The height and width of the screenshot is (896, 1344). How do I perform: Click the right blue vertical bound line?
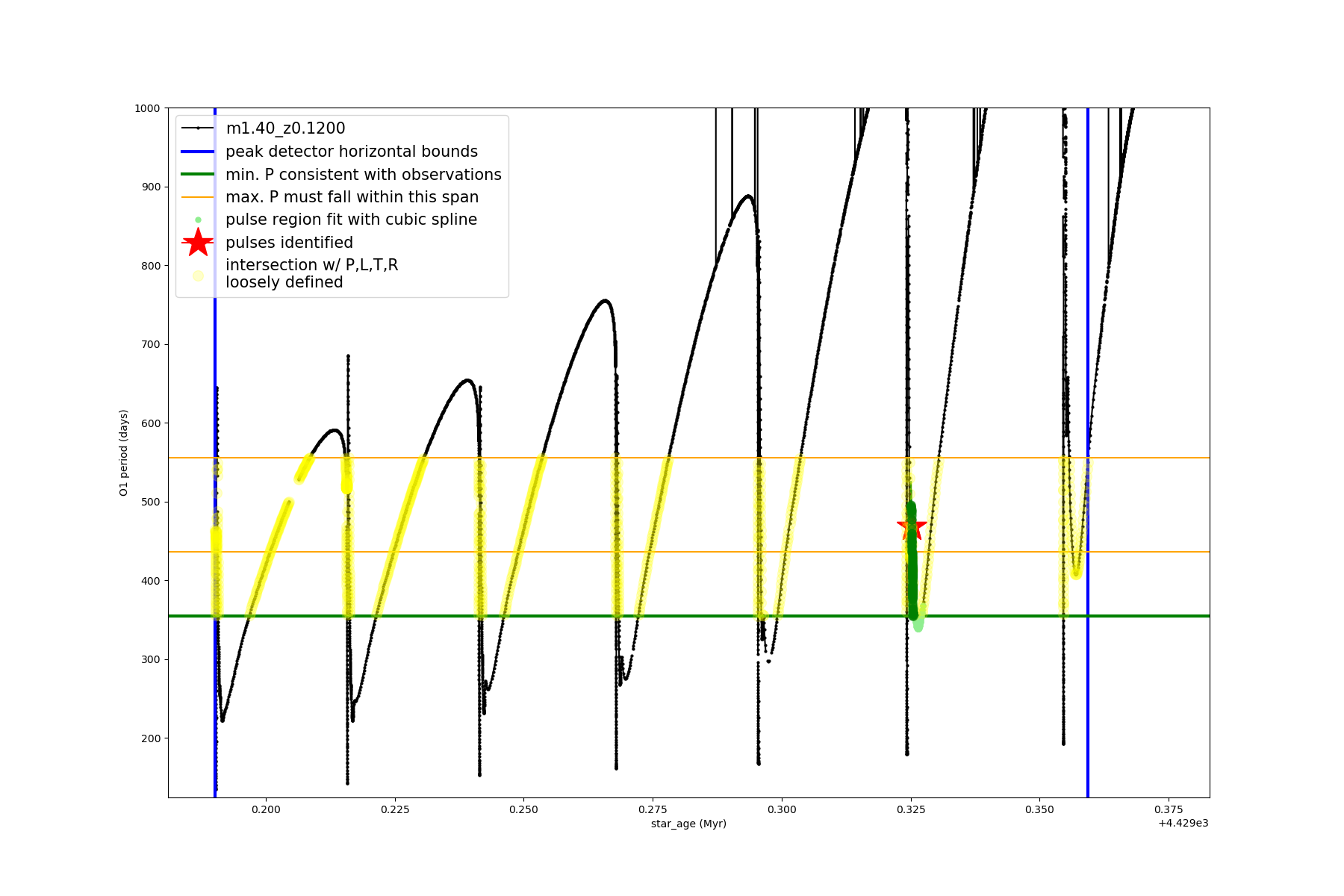[x=1088, y=672]
